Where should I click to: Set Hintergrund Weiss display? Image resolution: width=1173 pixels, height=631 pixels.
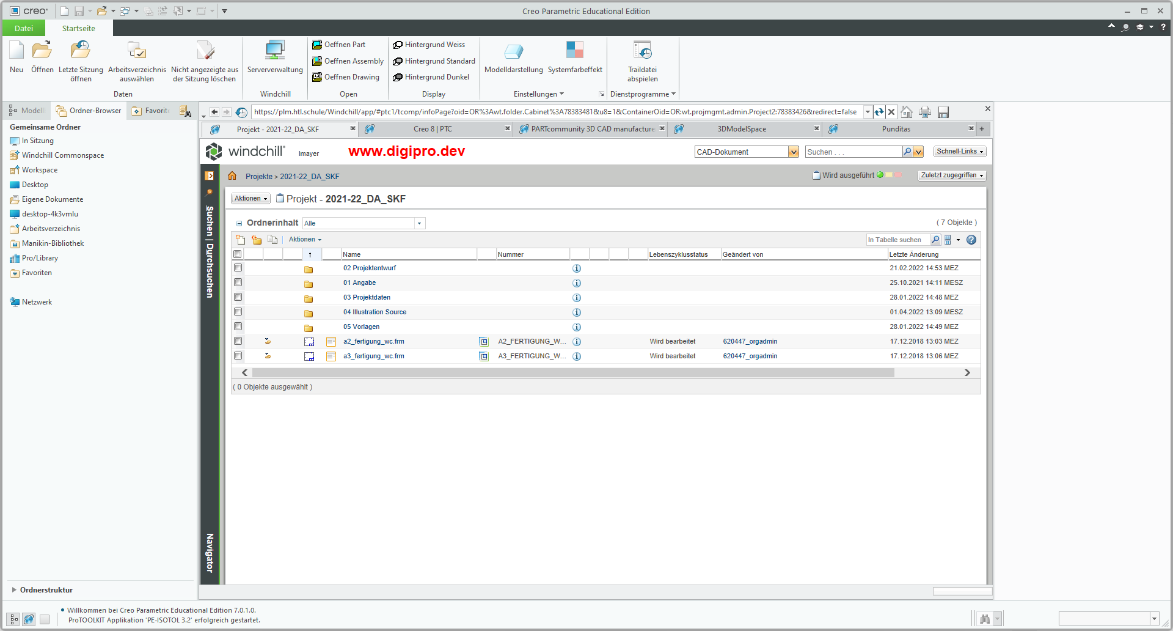pyautogui.click(x=429, y=45)
